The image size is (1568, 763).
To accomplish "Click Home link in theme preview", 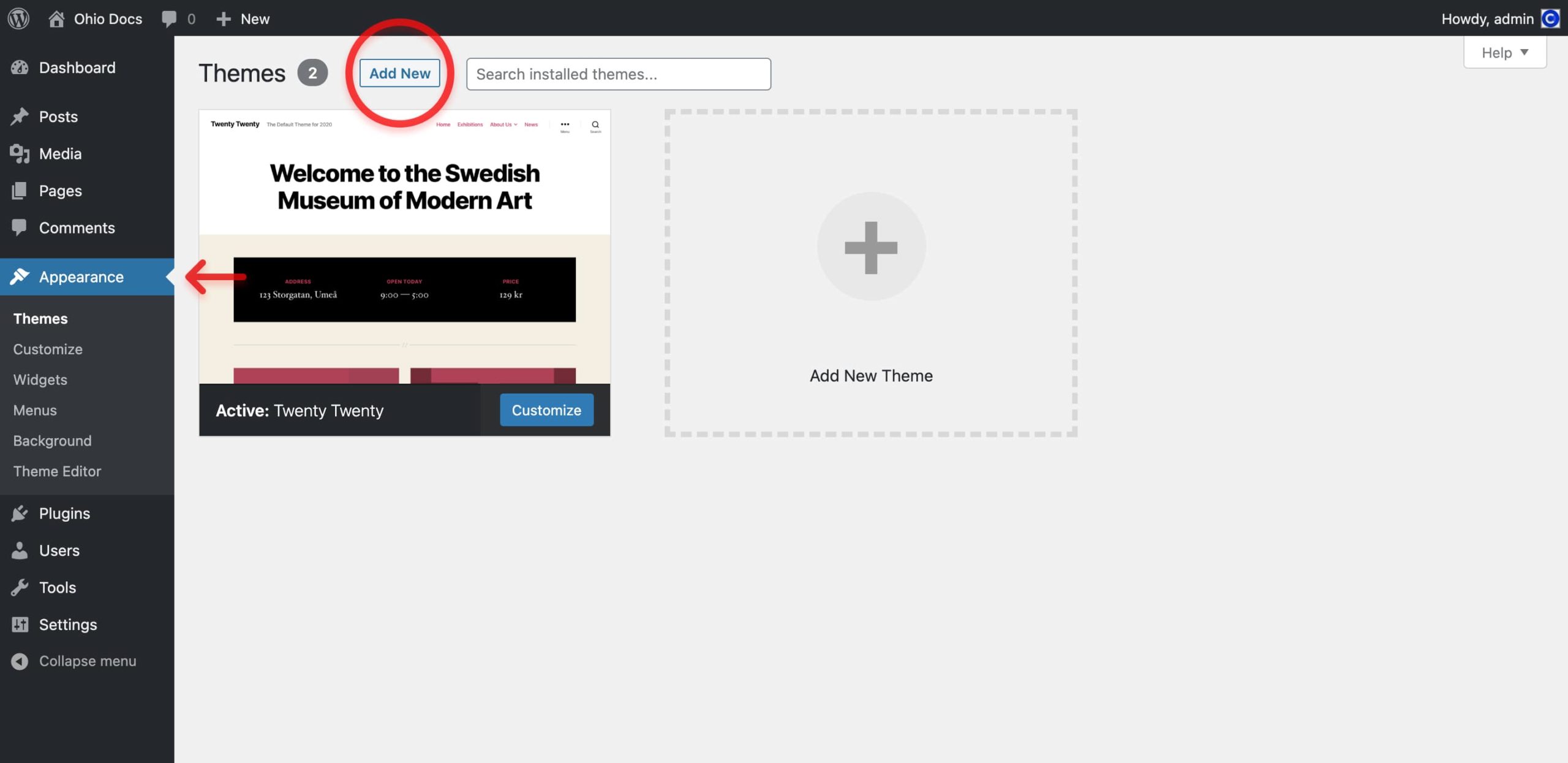I will (443, 124).
